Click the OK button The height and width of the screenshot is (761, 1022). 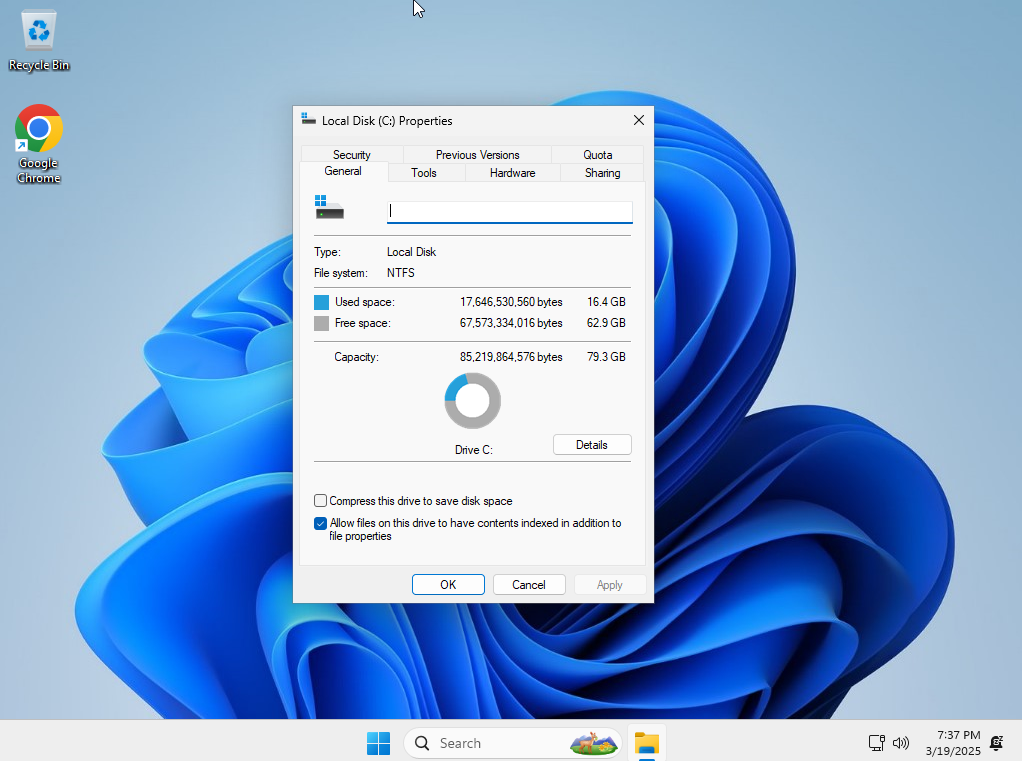pos(448,585)
